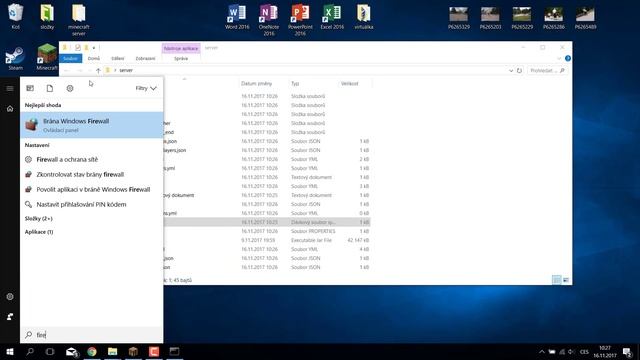Expand the Filtry dropdown
The height and width of the screenshot is (360, 640).
[x=146, y=88]
